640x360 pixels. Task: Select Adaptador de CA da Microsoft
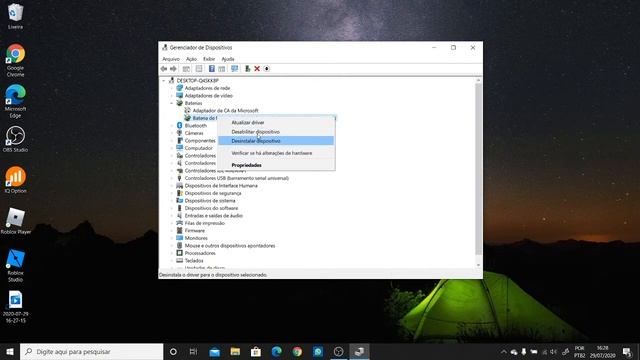[225, 111]
